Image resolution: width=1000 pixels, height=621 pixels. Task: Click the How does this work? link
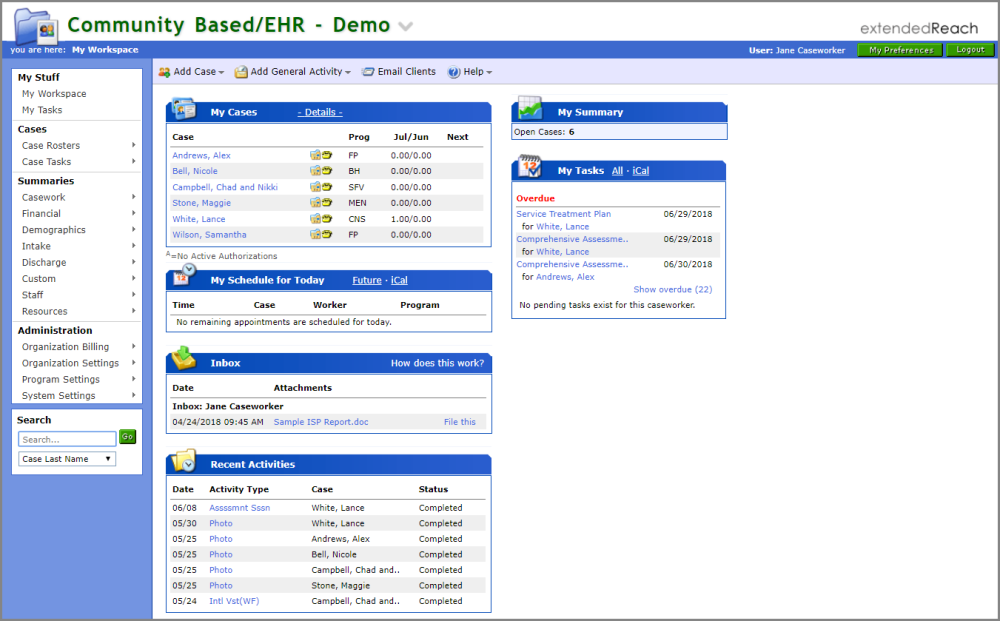coord(438,363)
